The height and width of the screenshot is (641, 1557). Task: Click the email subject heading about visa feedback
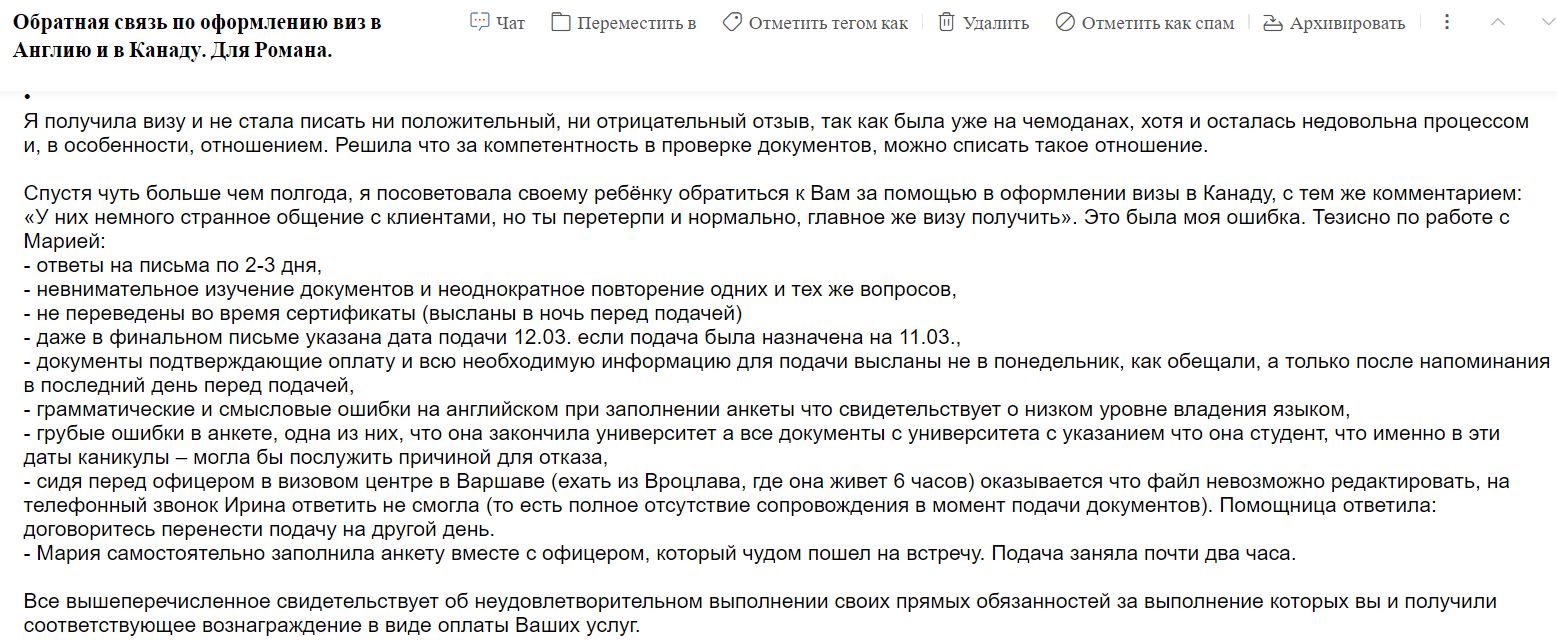point(195,31)
